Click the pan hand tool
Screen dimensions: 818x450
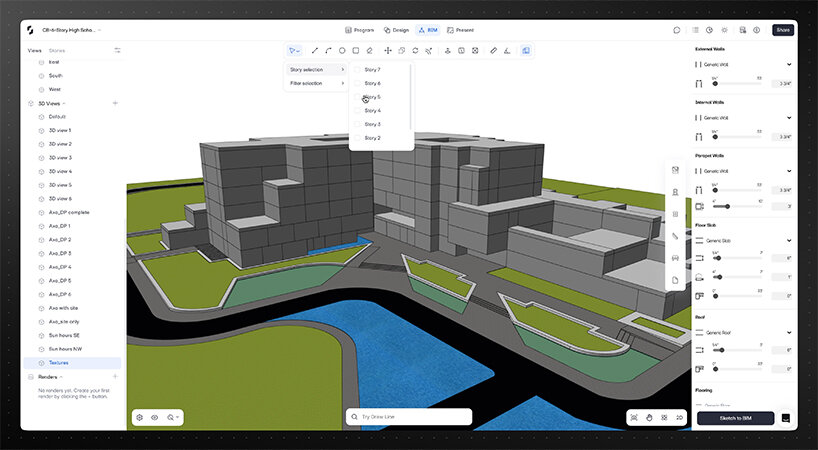649,417
